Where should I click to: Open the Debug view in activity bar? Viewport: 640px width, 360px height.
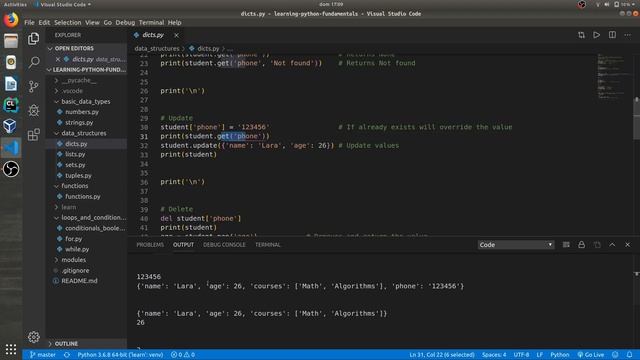click(33, 110)
